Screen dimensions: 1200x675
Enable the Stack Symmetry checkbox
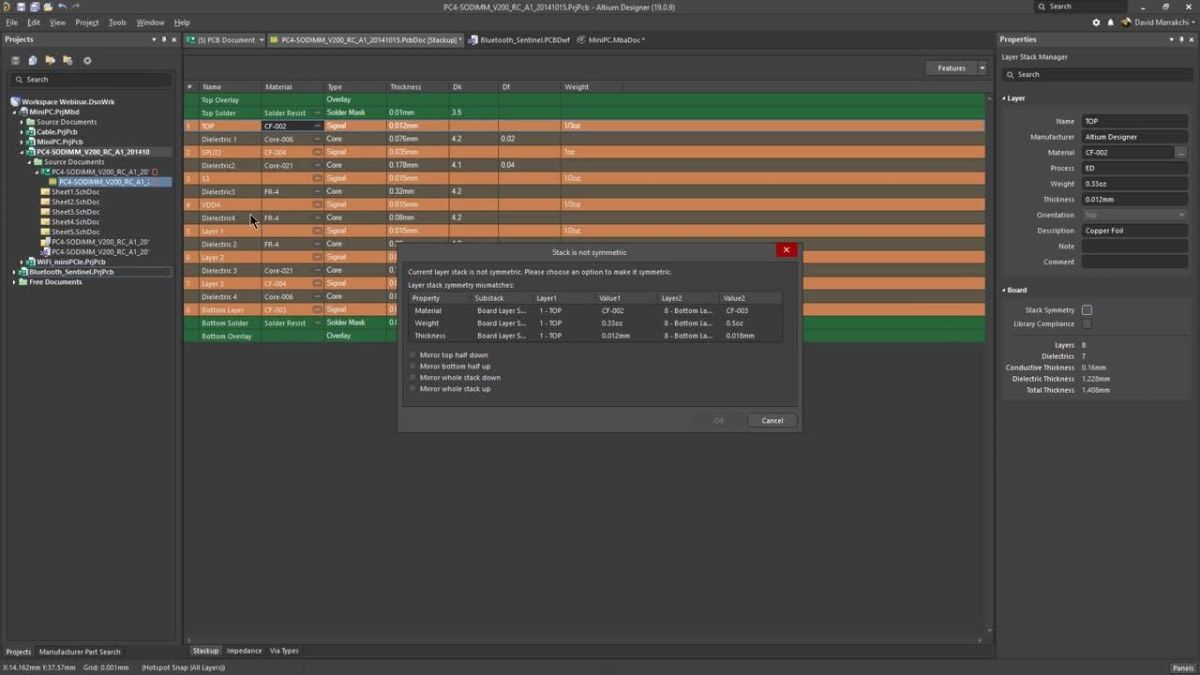click(x=1086, y=310)
